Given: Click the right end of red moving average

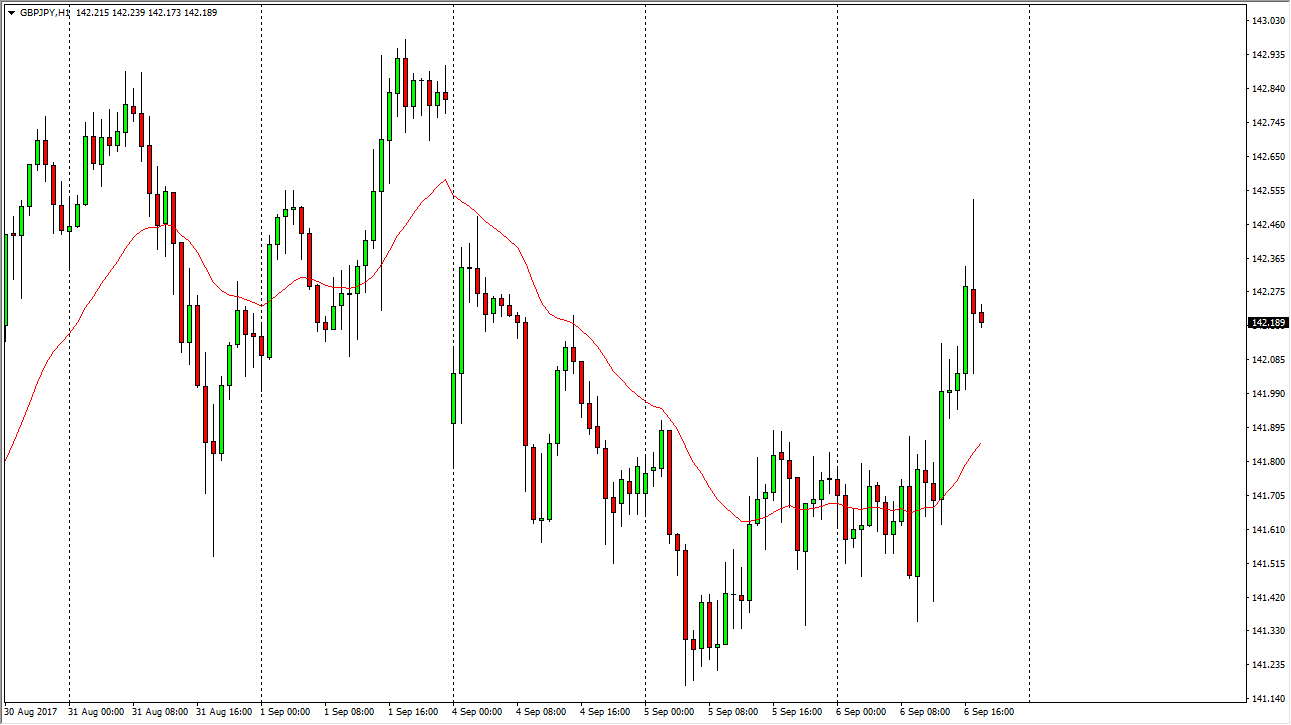Looking at the screenshot, I should pyautogui.click(x=979, y=443).
